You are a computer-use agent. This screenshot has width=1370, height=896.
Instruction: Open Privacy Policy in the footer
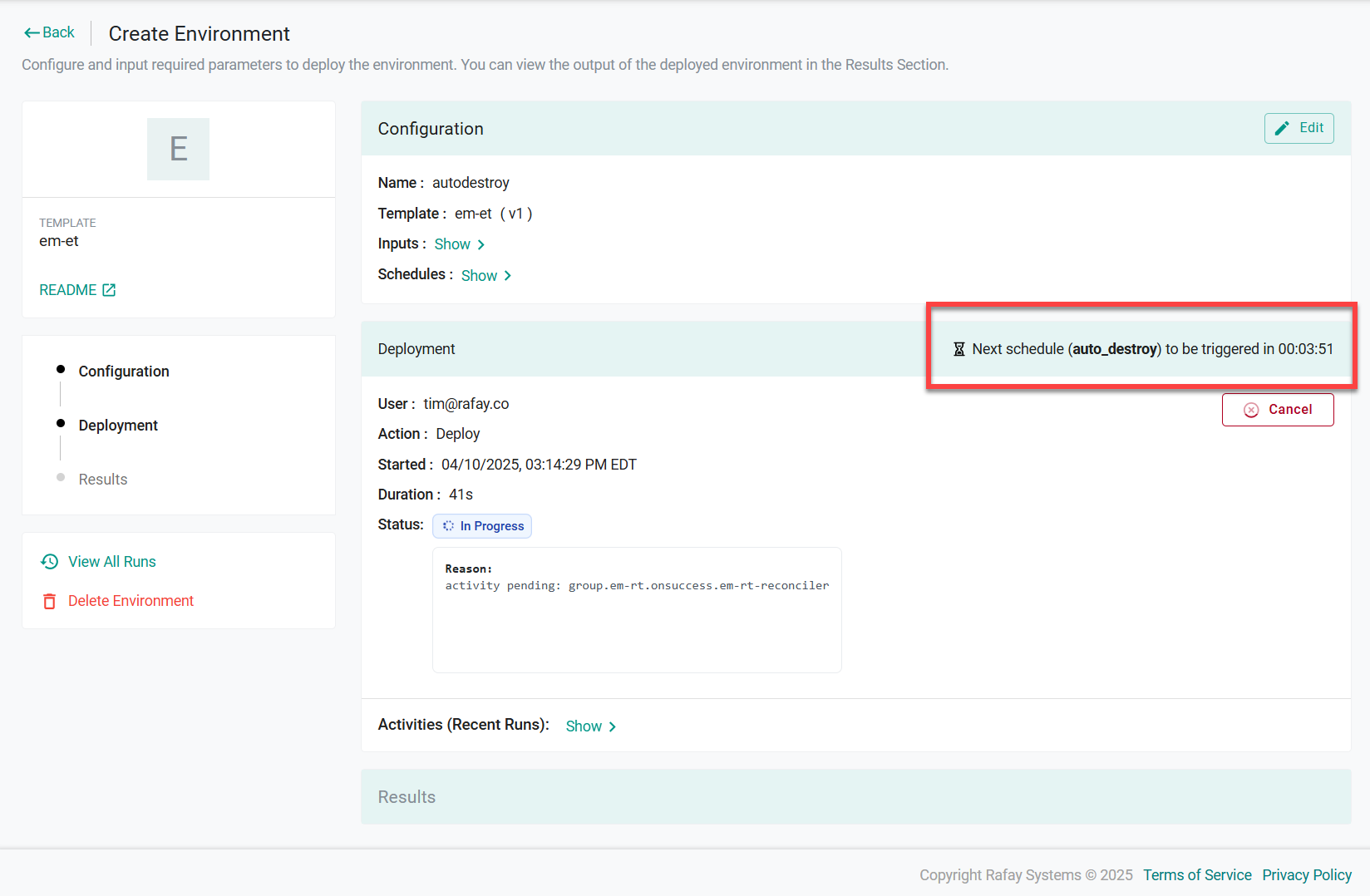[x=1307, y=875]
